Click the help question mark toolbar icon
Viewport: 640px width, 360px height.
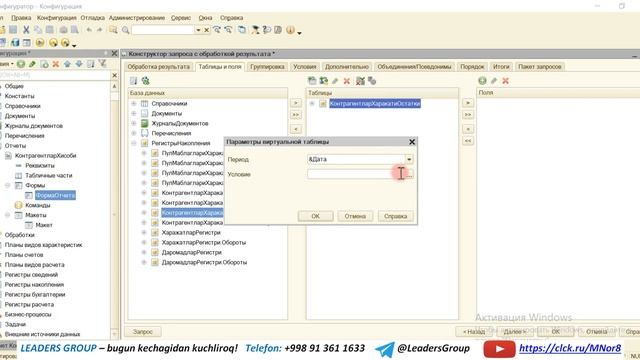click(x=267, y=30)
